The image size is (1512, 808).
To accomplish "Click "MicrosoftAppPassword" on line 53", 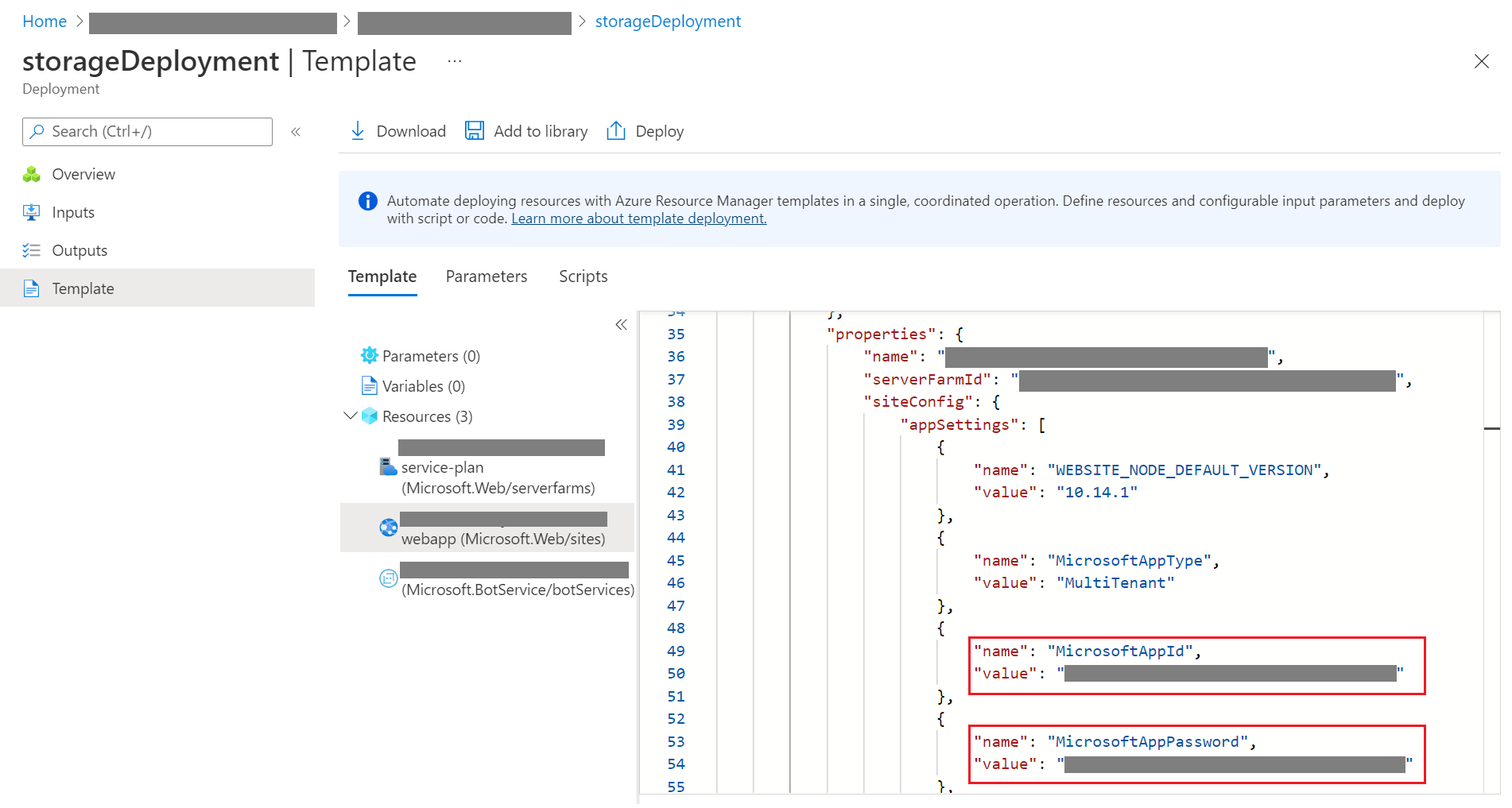I will click(x=1148, y=742).
